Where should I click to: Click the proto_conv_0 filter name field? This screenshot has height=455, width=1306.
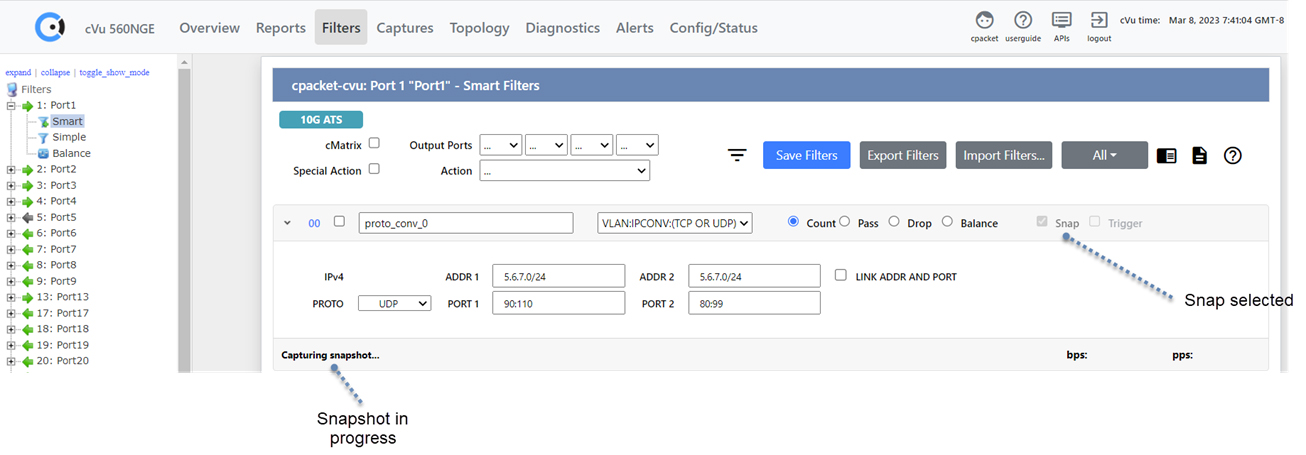tap(465, 223)
